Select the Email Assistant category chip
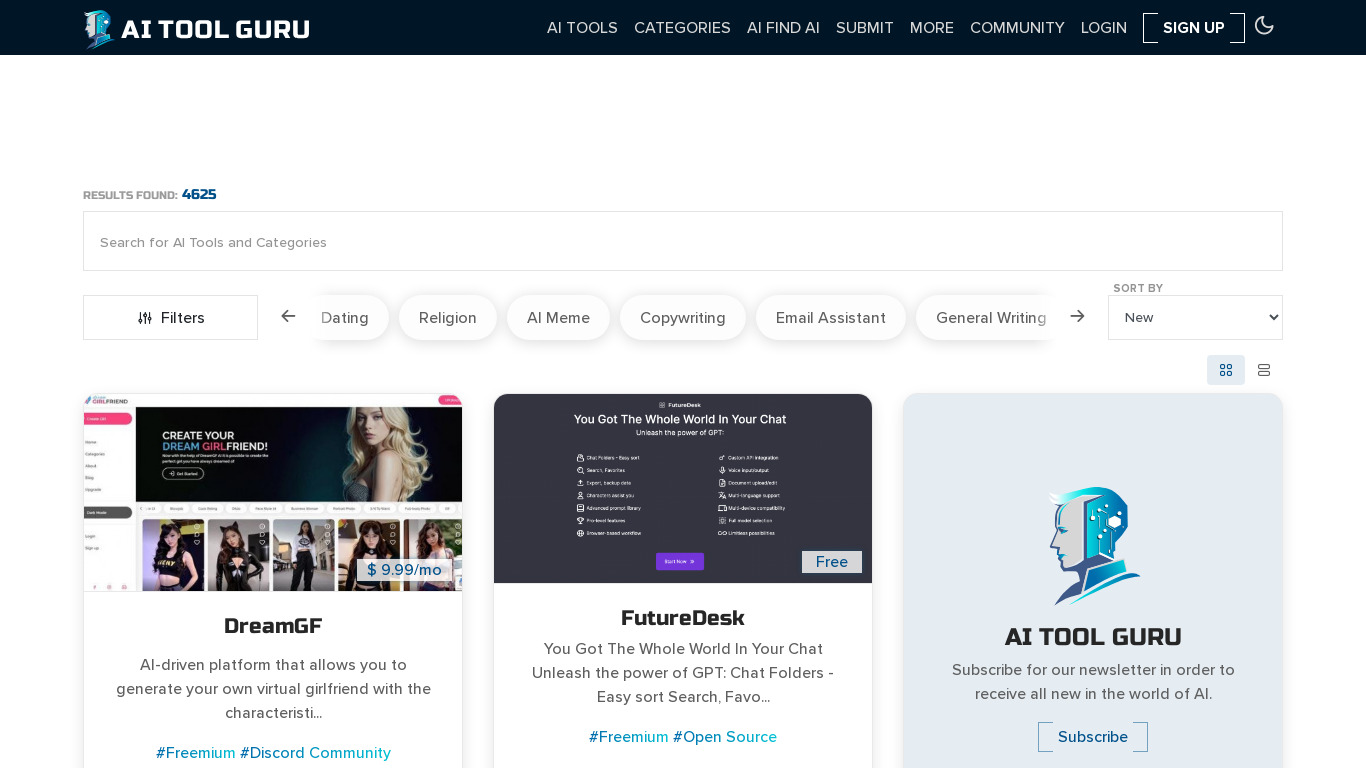Screen dimensions: 1366x768 [831, 317]
